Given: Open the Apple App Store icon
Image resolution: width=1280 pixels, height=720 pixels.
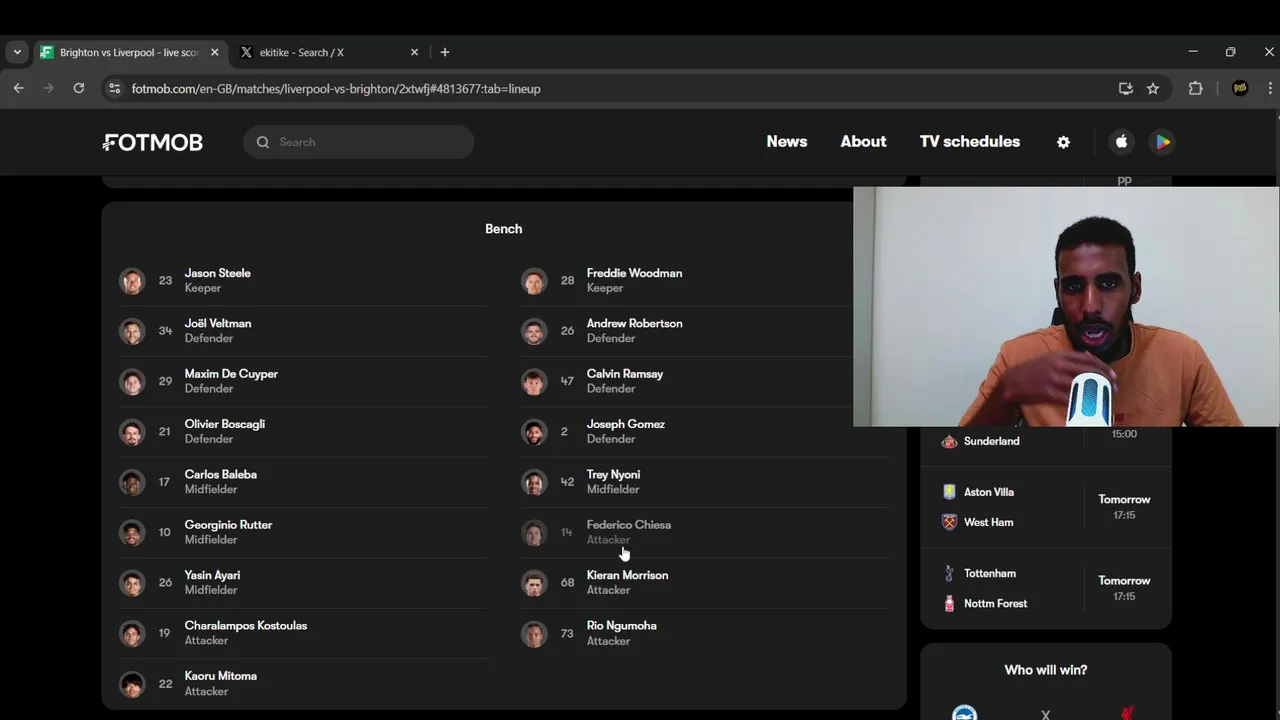Looking at the screenshot, I should coord(1121,142).
